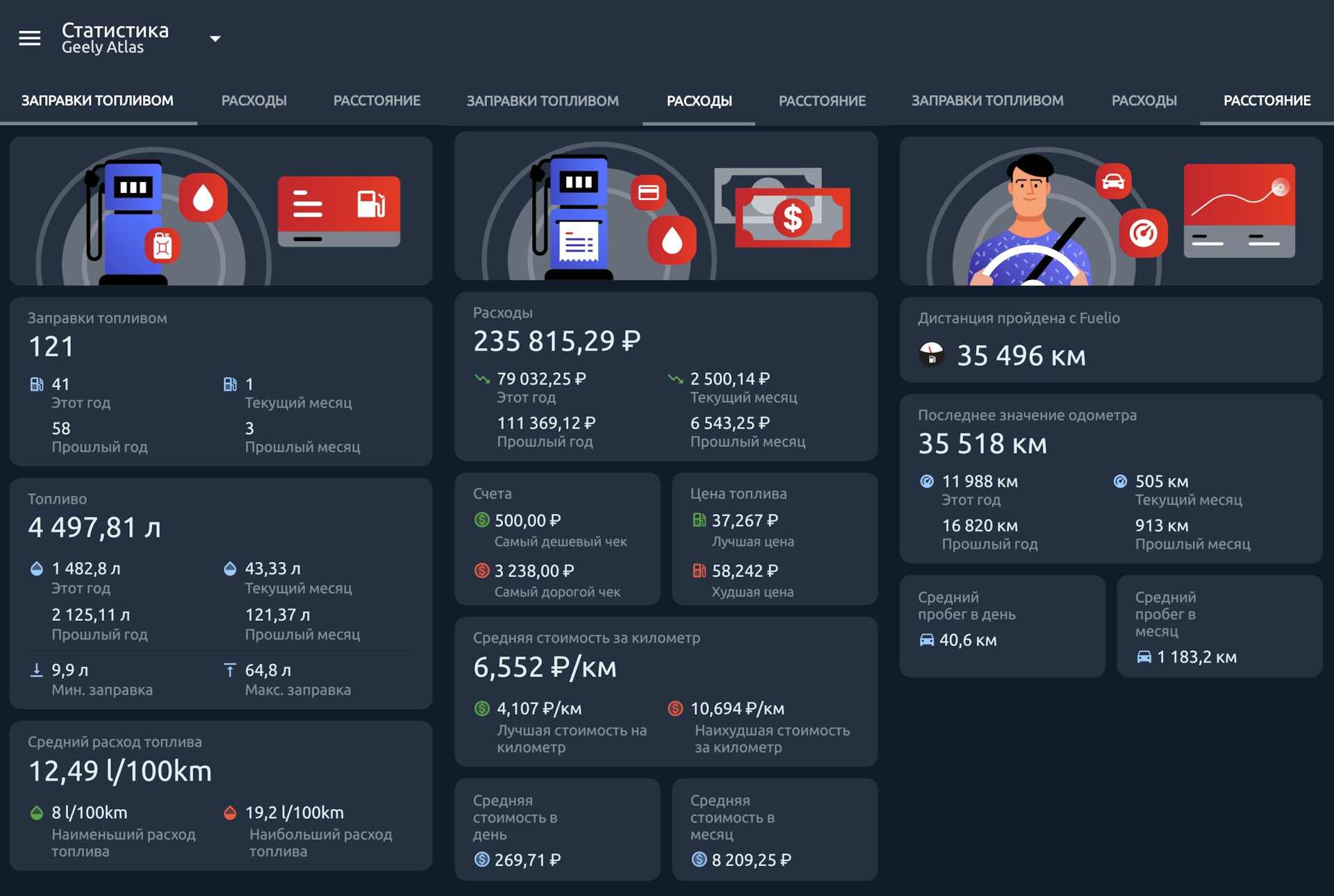Image resolution: width=1334 pixels, height=896 pixels.
Task: Click the driver illustration banner
Action: tap(1111, 211)
